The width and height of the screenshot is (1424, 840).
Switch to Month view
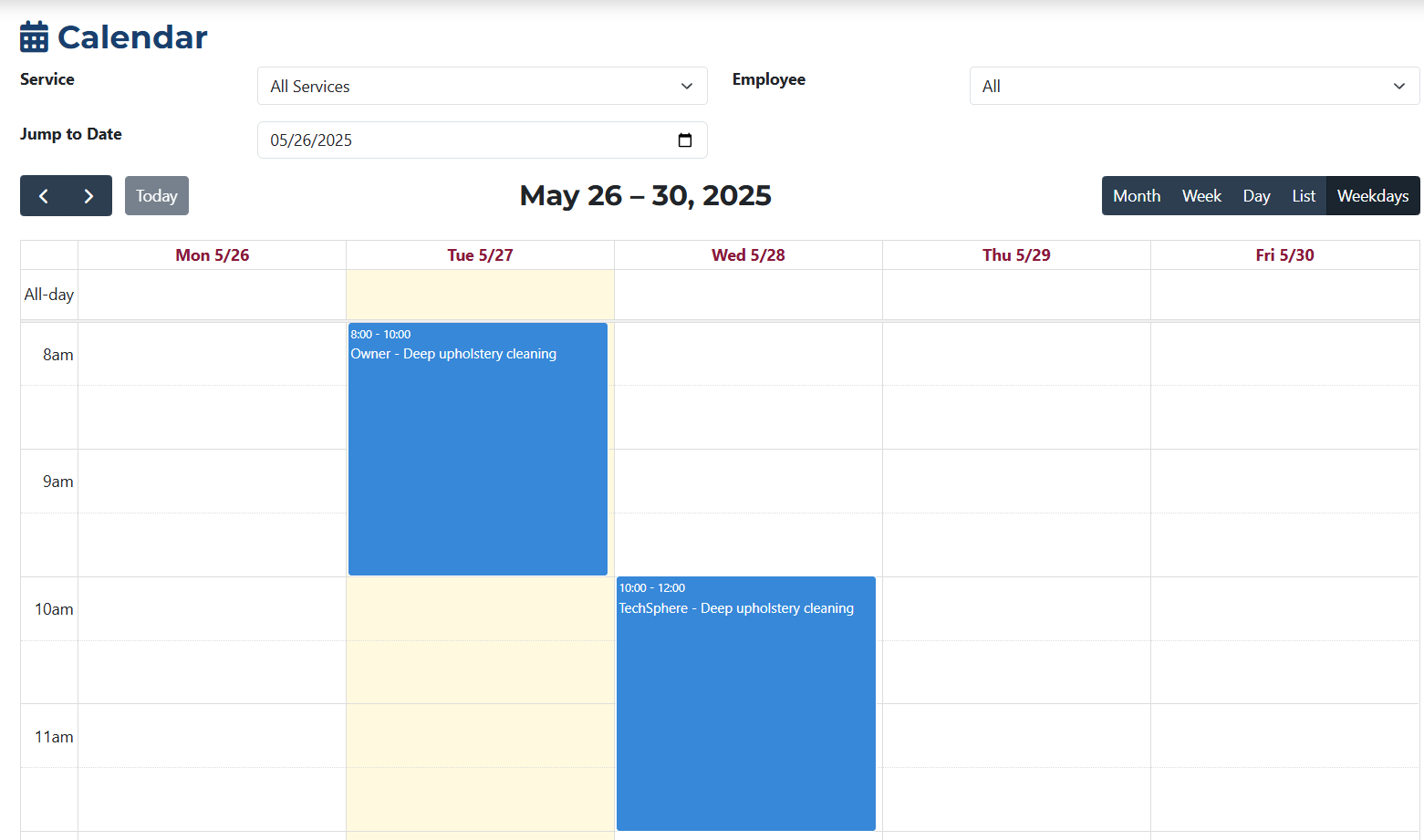pyautogui.click(x=1137, y=195)
